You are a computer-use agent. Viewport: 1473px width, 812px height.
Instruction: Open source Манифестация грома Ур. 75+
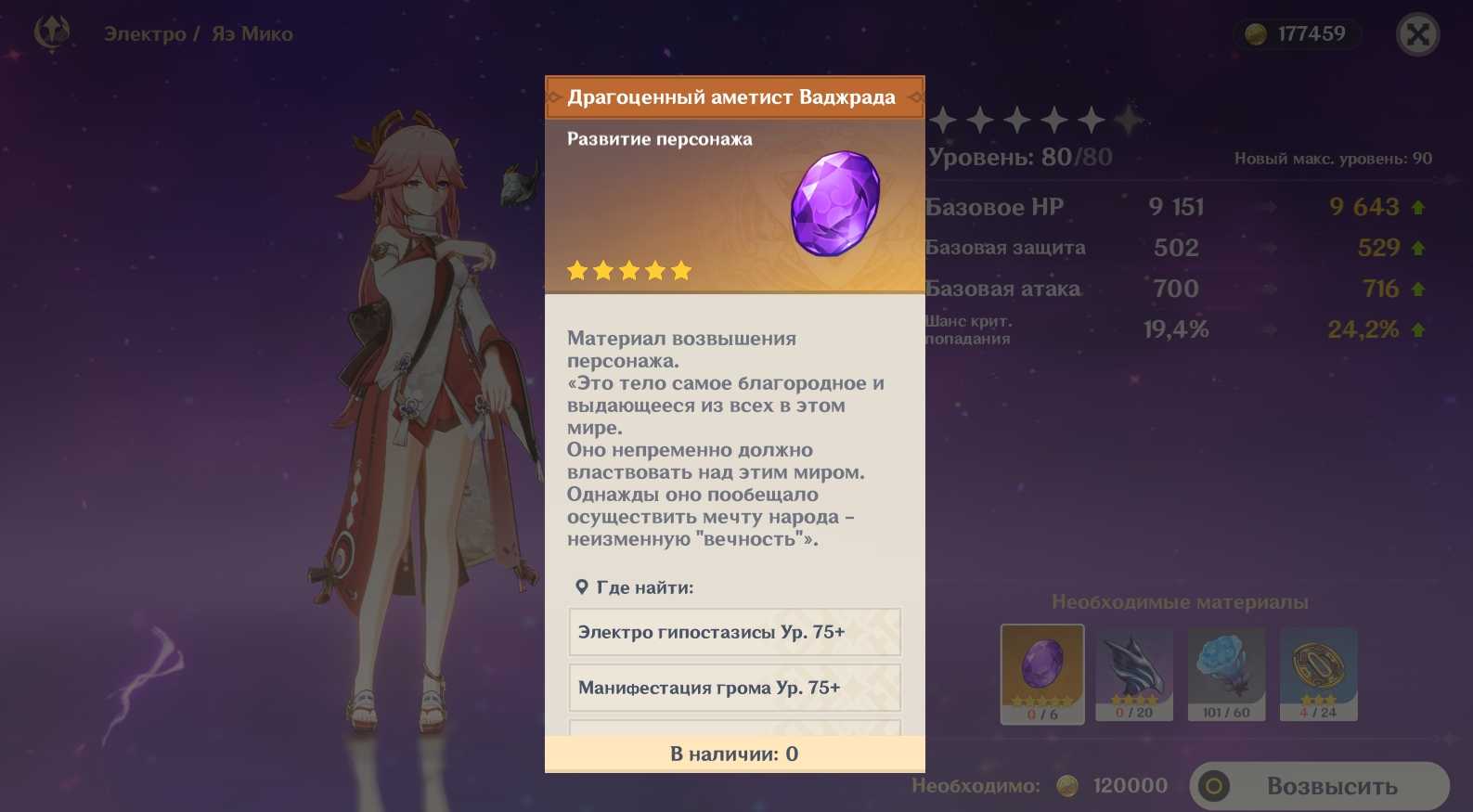(734, 688)
